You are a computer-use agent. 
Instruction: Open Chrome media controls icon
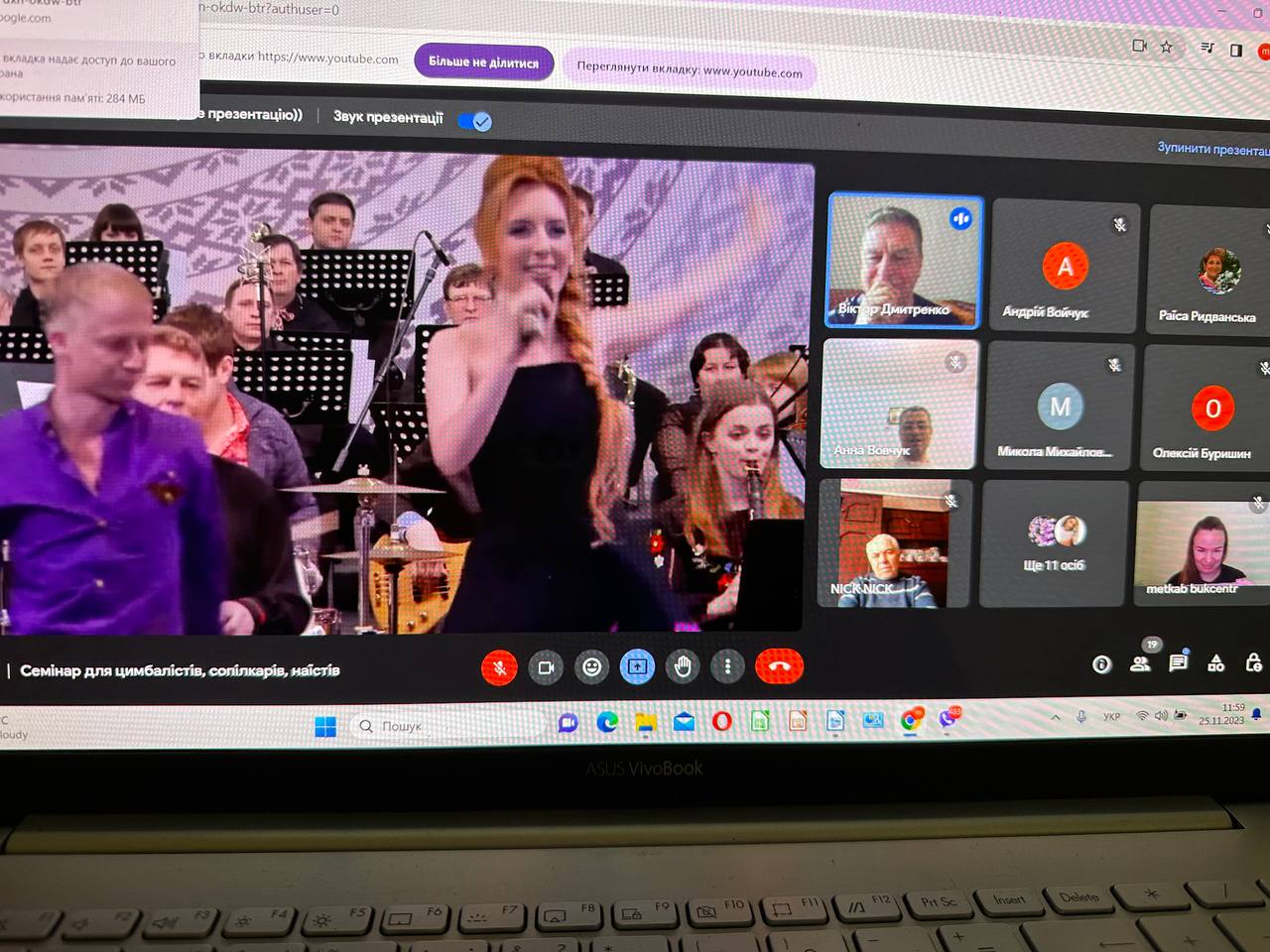point(1206,48)
